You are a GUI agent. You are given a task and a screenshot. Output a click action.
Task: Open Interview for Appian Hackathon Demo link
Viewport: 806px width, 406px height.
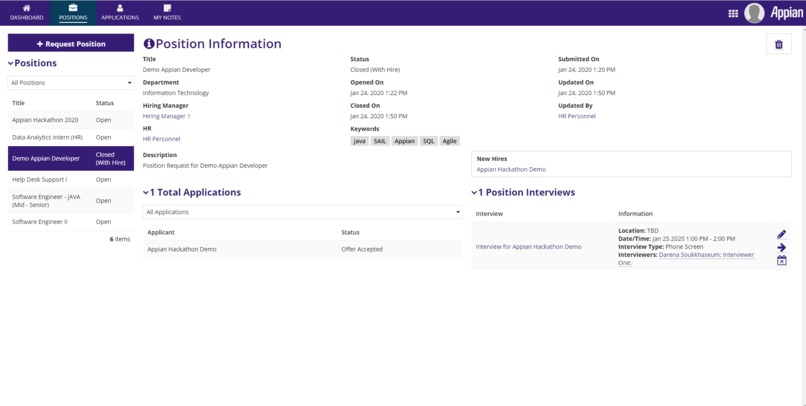[x=528, y=247]
